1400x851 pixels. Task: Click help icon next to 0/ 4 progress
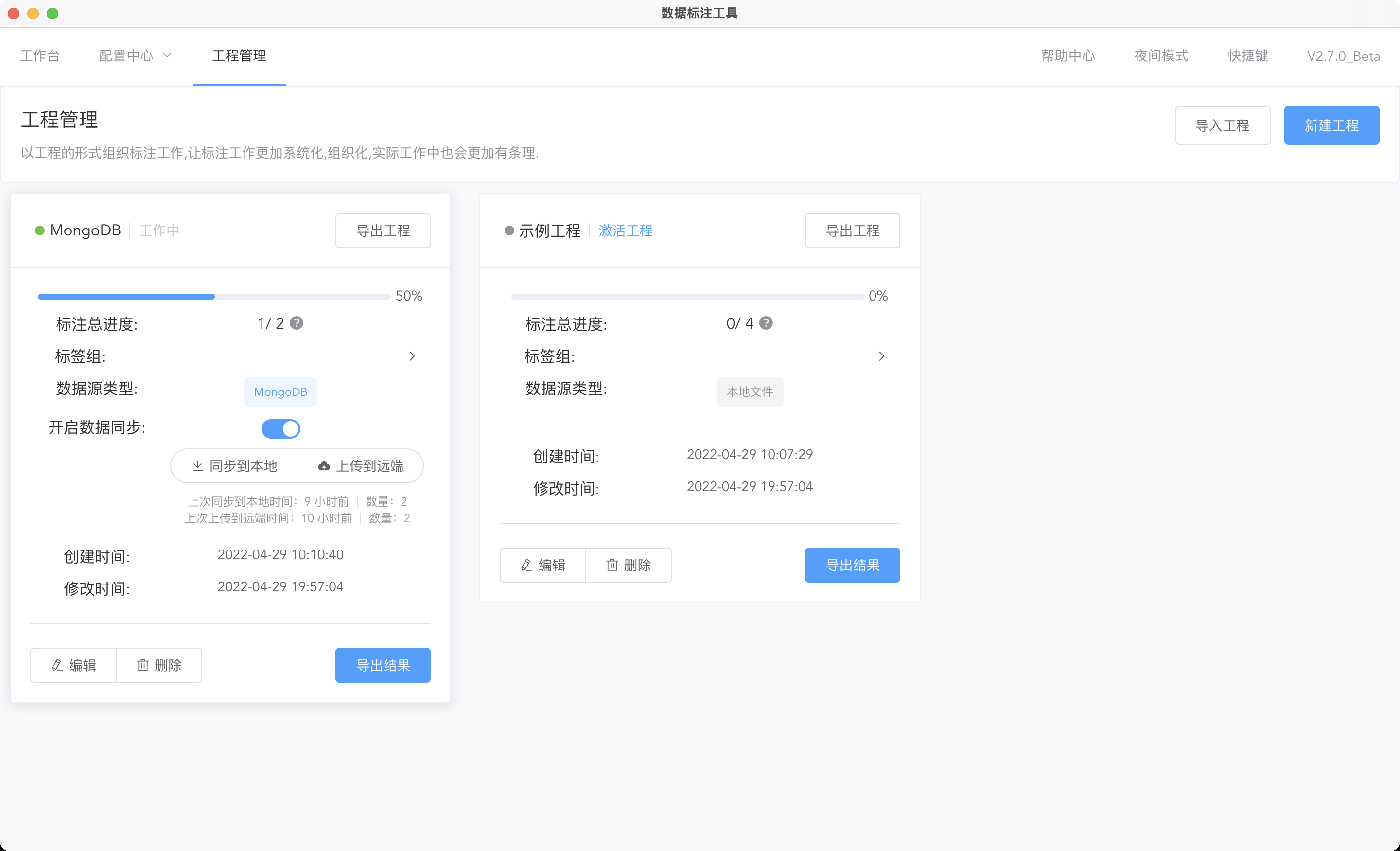(766, 323)
